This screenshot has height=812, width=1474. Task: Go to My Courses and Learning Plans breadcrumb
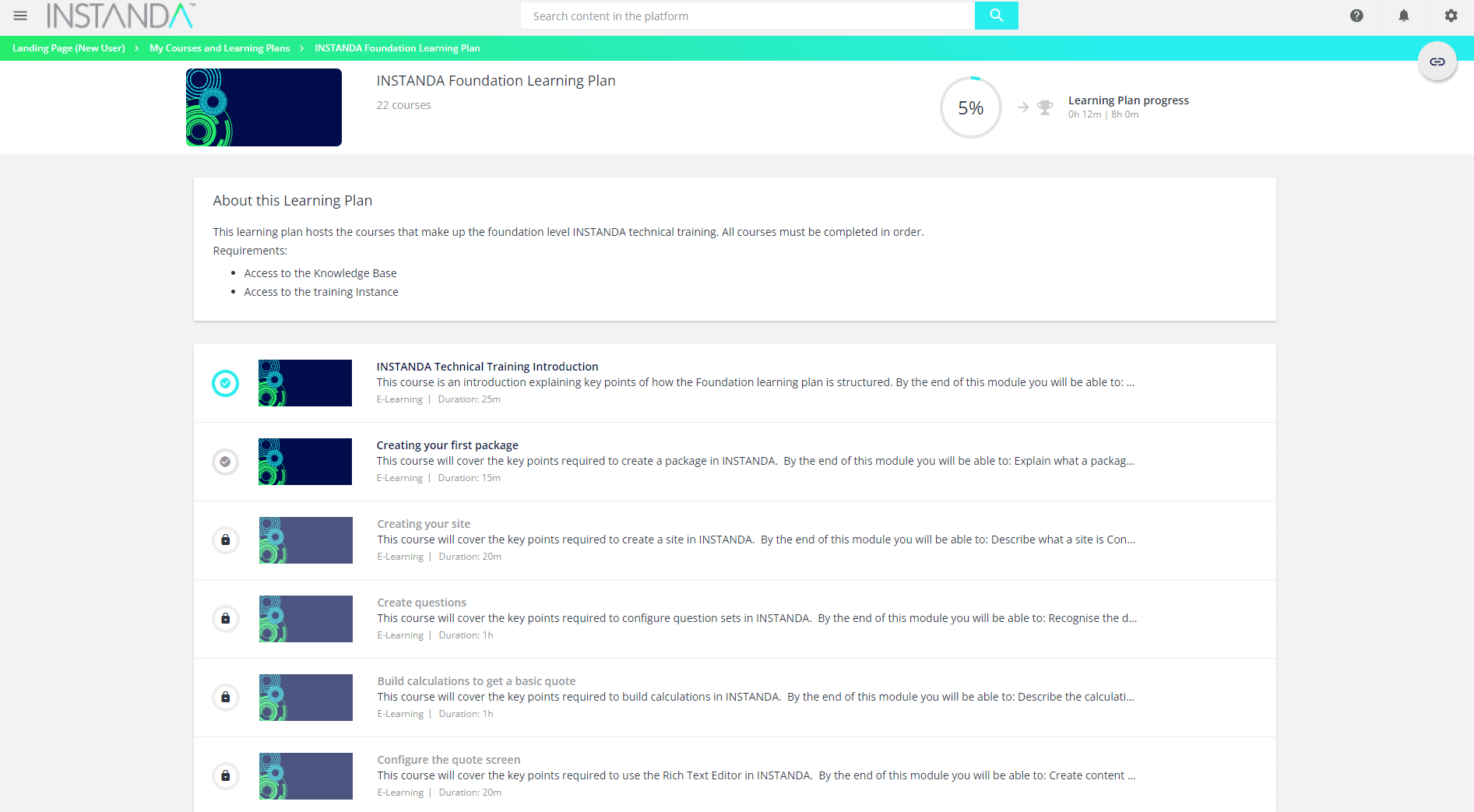[x=220, y=48]
